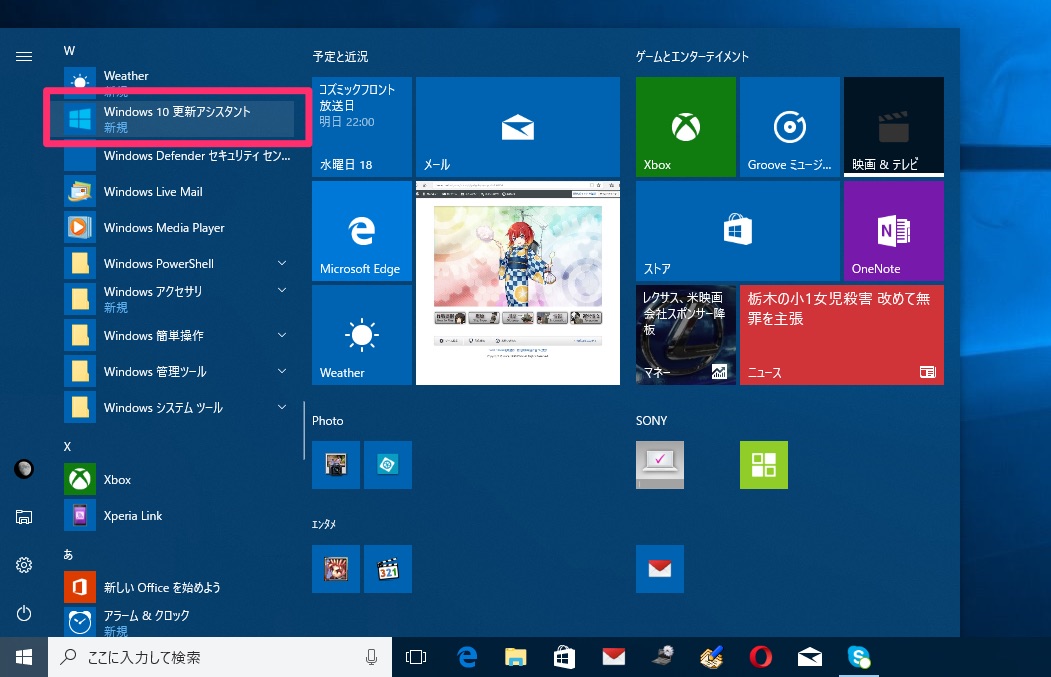Open the Groove ミュージック tile

(x=790, y=127)
